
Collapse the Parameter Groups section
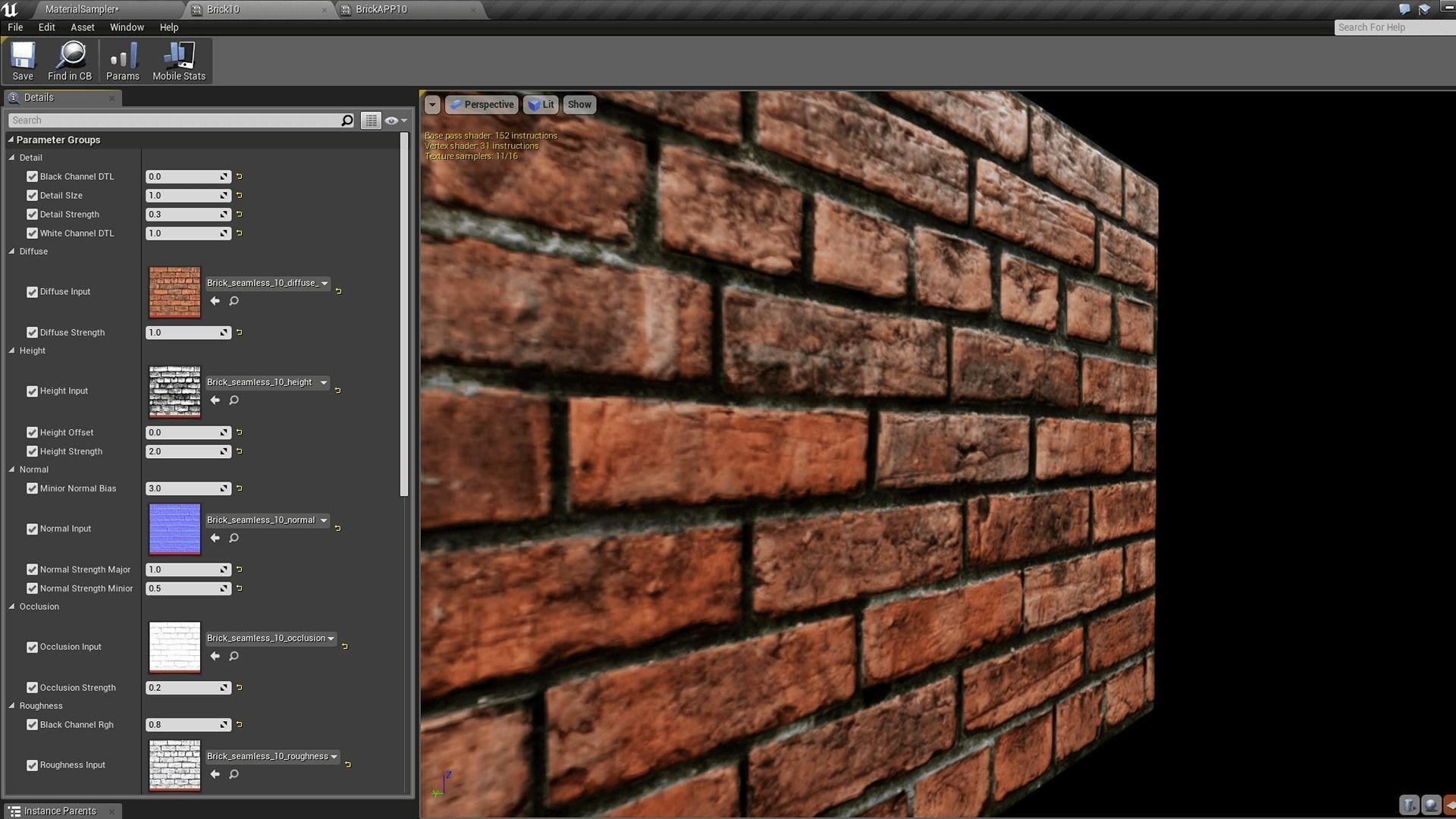pyautogui.click(x=11, y=140)
